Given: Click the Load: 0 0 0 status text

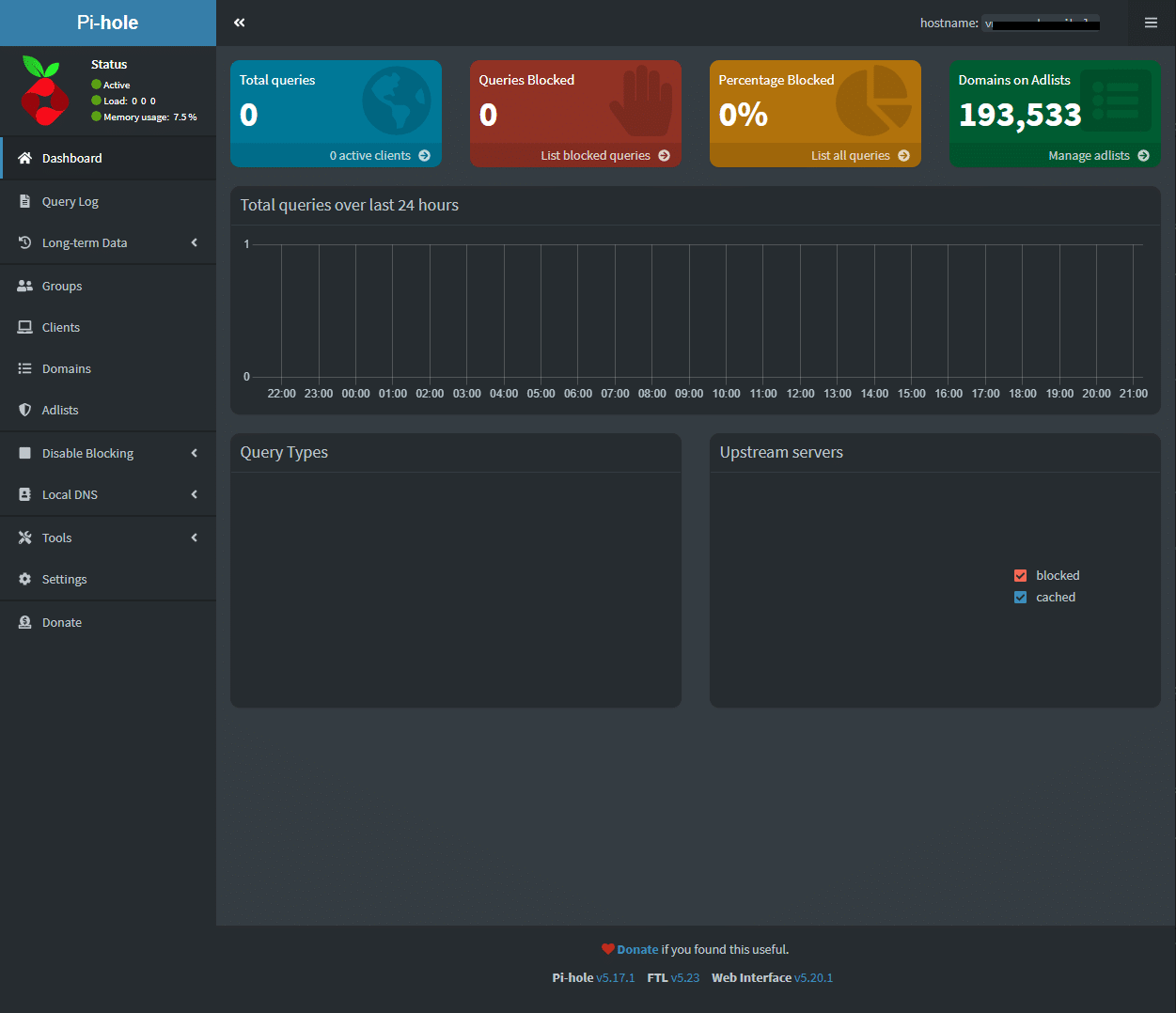Looking at the screenshot, I should pos(130,101).
